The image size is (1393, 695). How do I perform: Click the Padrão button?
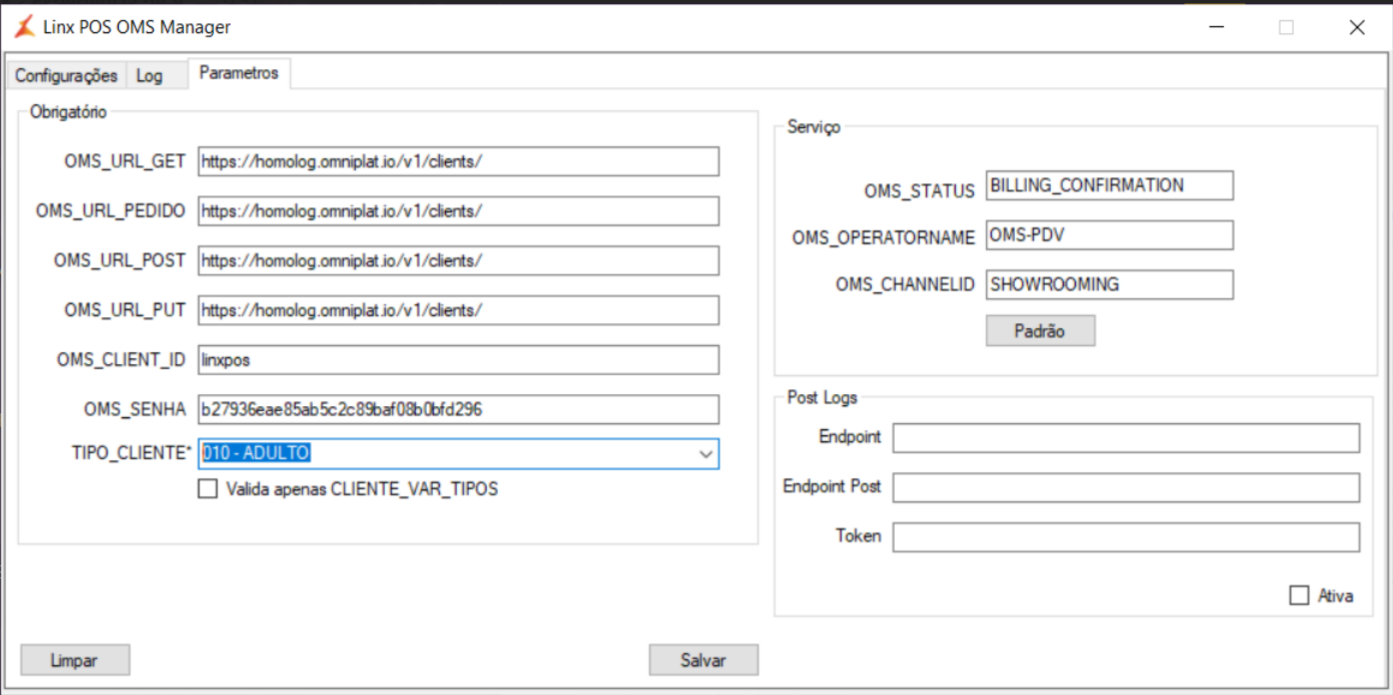pos(1040,331)
